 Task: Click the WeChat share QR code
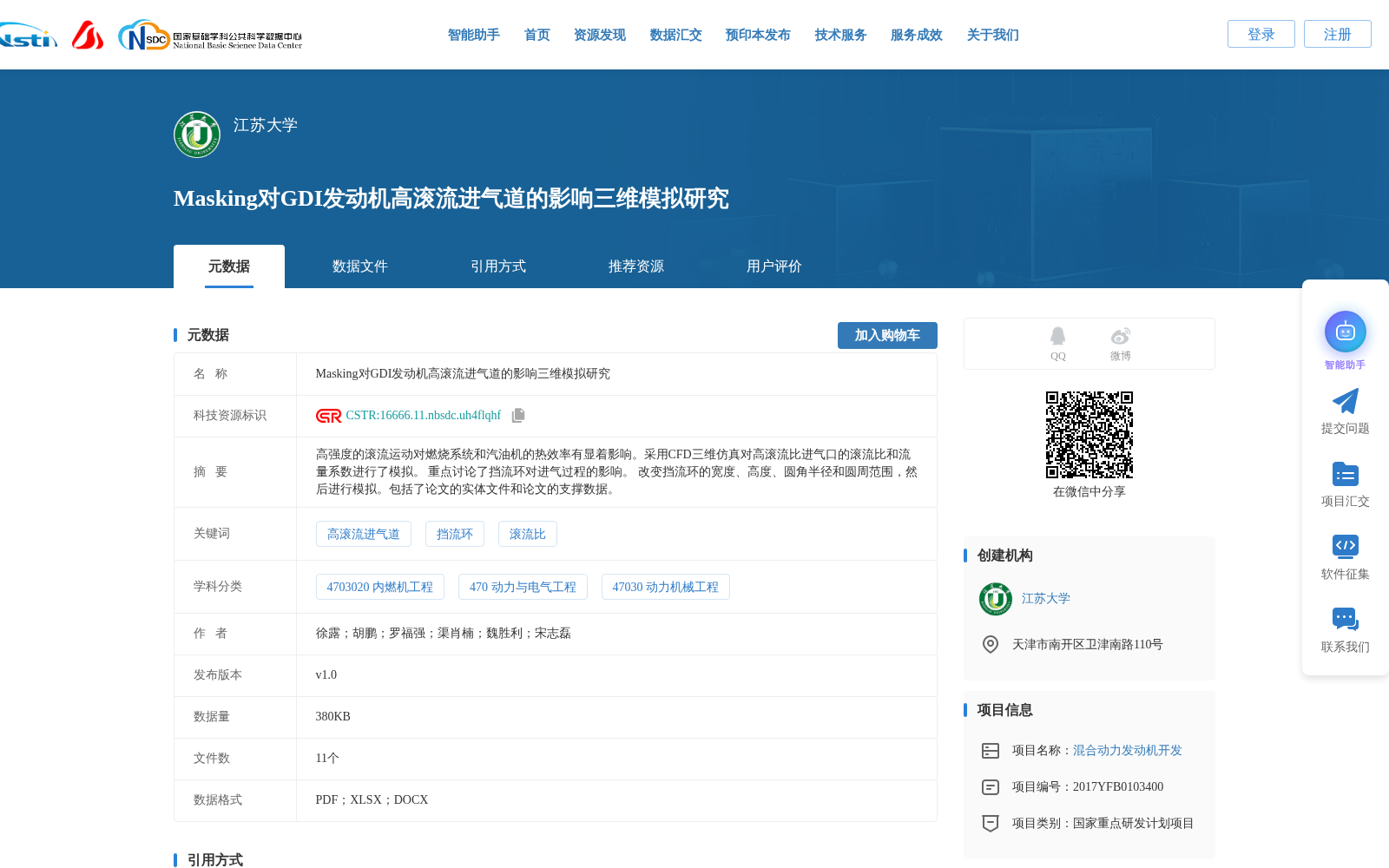1089,435
